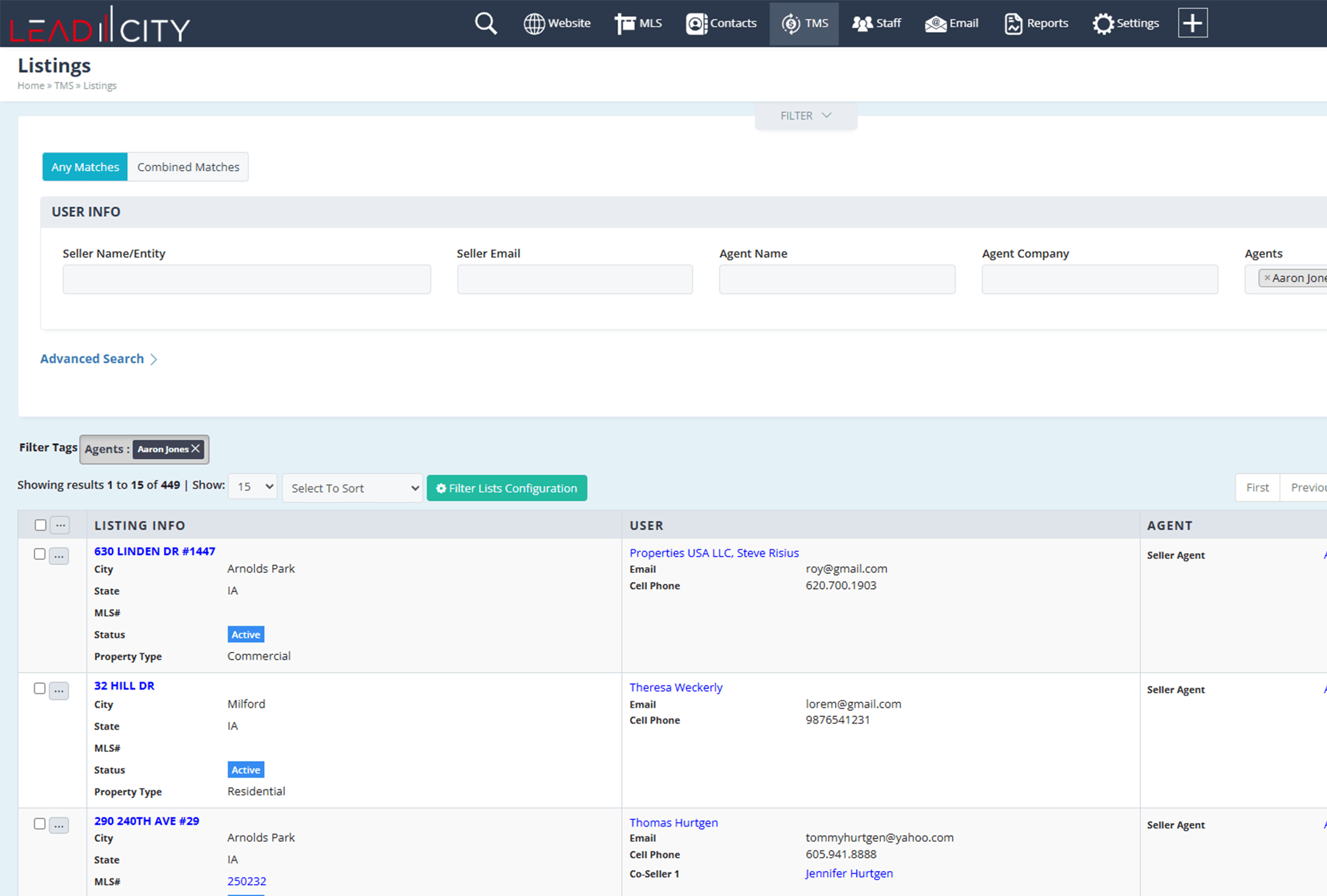
Task: Switch to Combined Matches tab
Action: coord(188,167)
